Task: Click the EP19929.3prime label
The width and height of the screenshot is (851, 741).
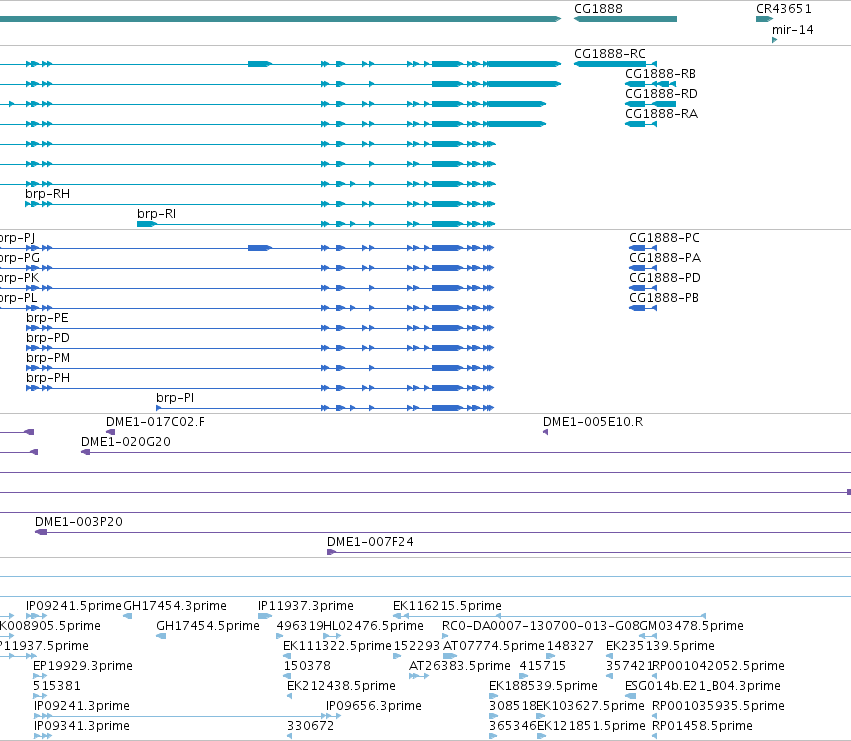Action: tap(82, 666)
